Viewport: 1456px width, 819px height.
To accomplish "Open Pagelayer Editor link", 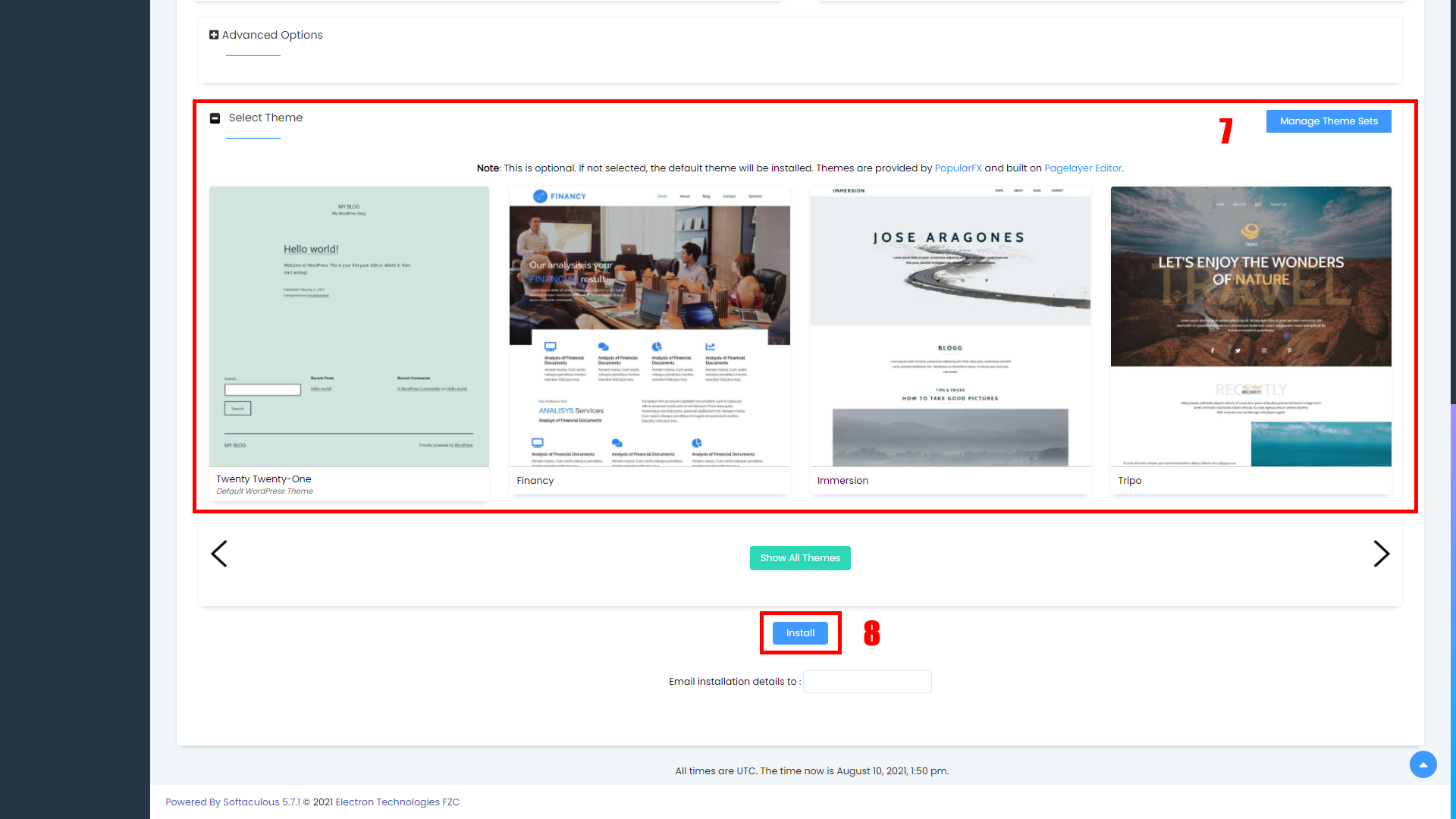I will tap(1082, 168).
